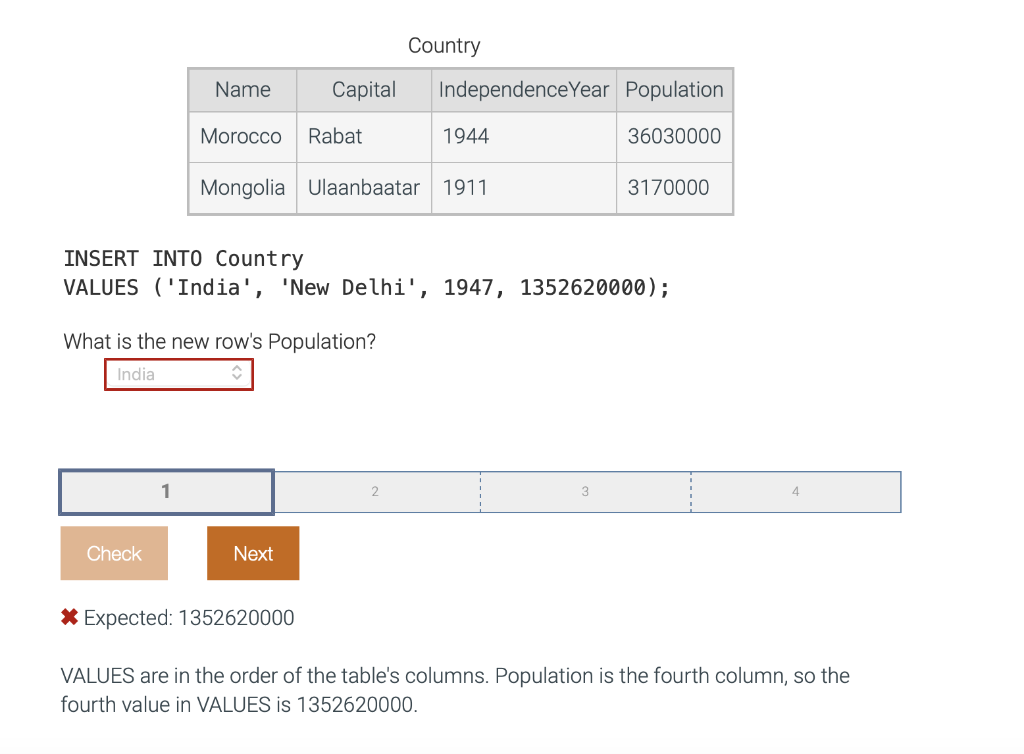Image resolution: width=1024 pixels, height=754 pixels.
Task: Click the Name column header
Action: point(242,90)
